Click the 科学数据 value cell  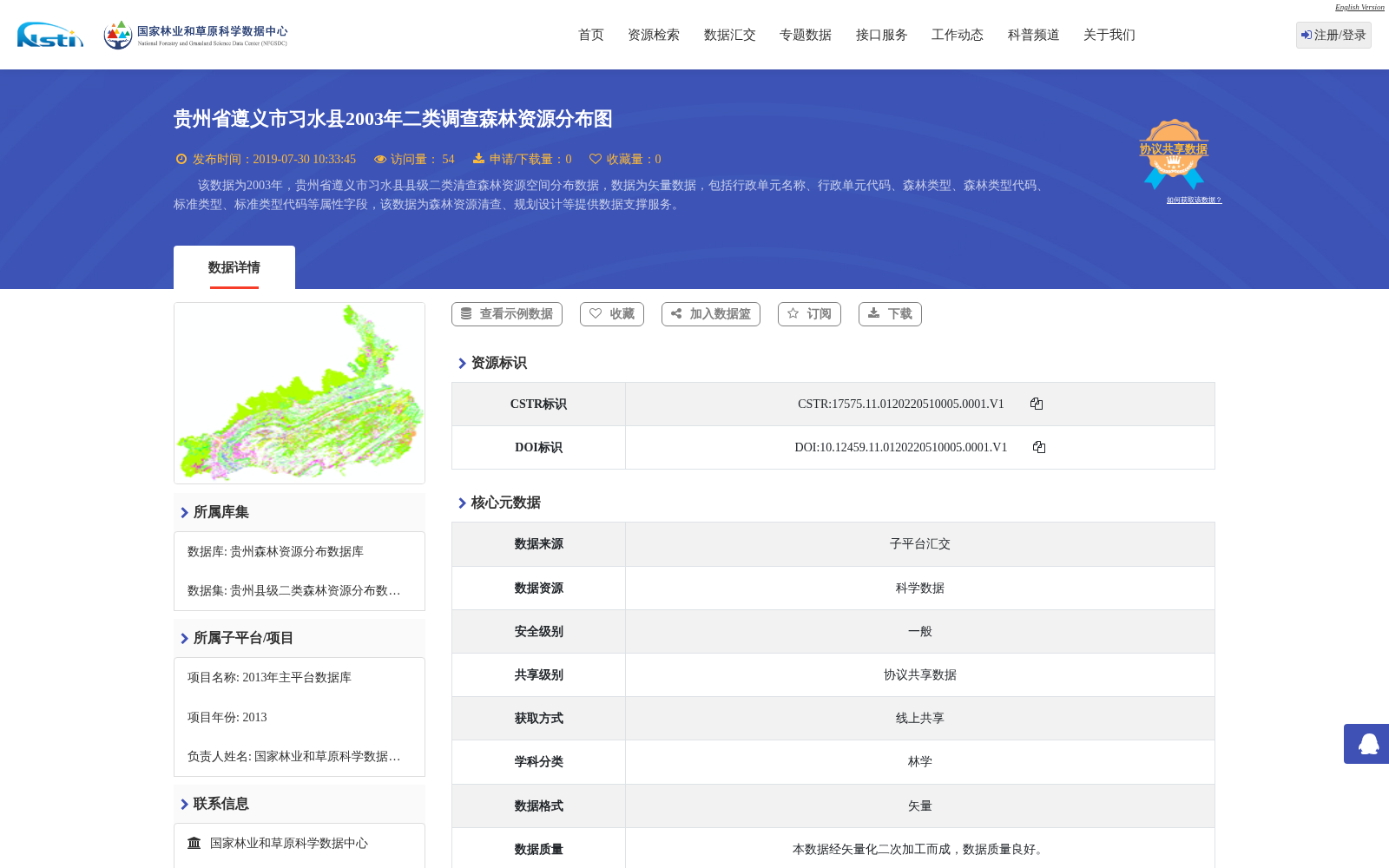(920, 588)
